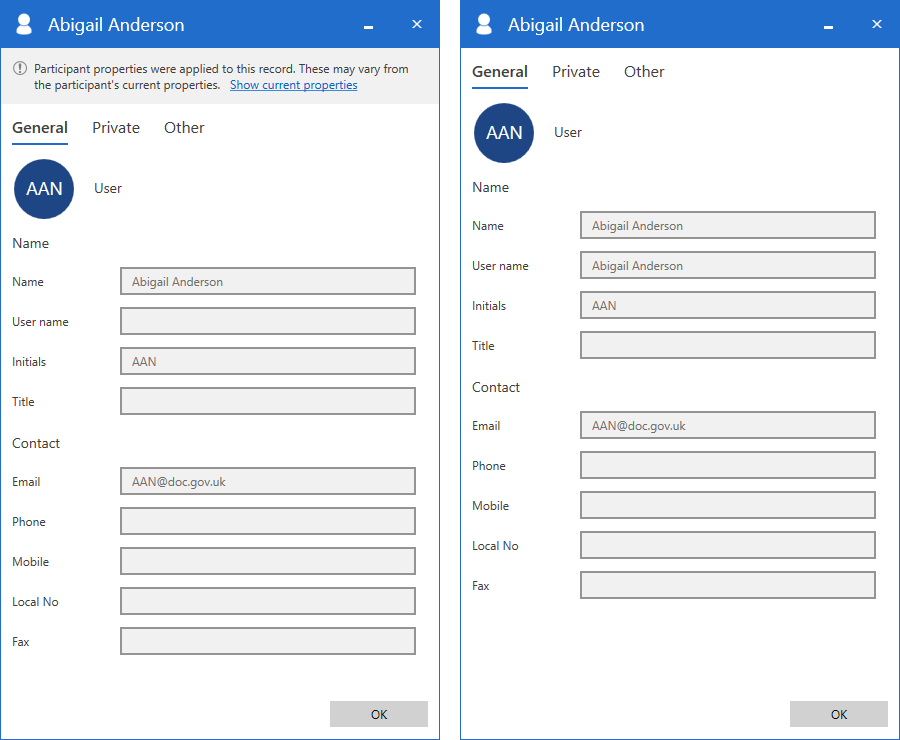Switch to the Other tab in the right dialog
Viewport: 900px width, 740px height.
[644, 72]
